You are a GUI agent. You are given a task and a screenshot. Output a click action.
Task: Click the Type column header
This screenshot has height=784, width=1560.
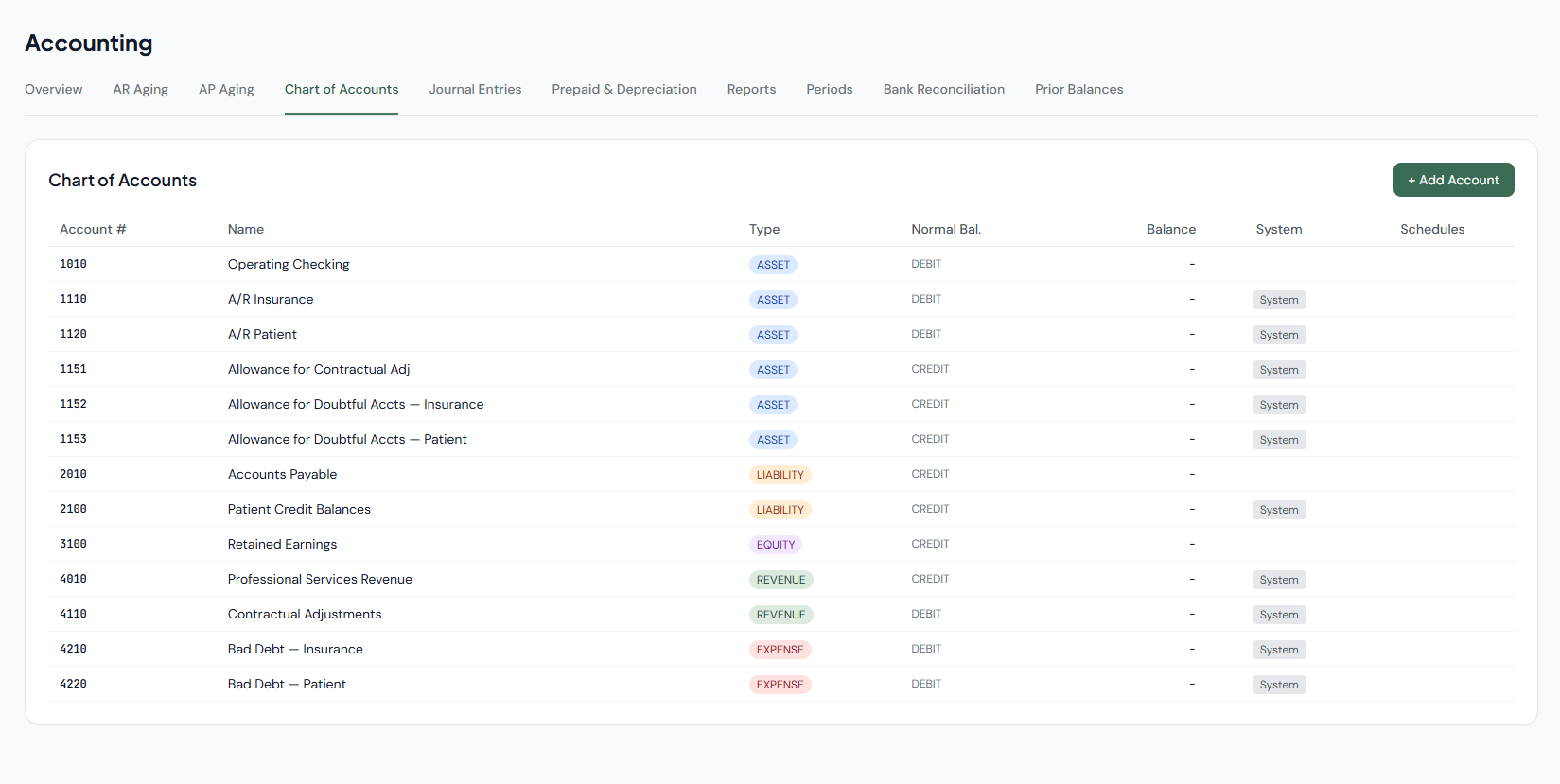[764, 229]
